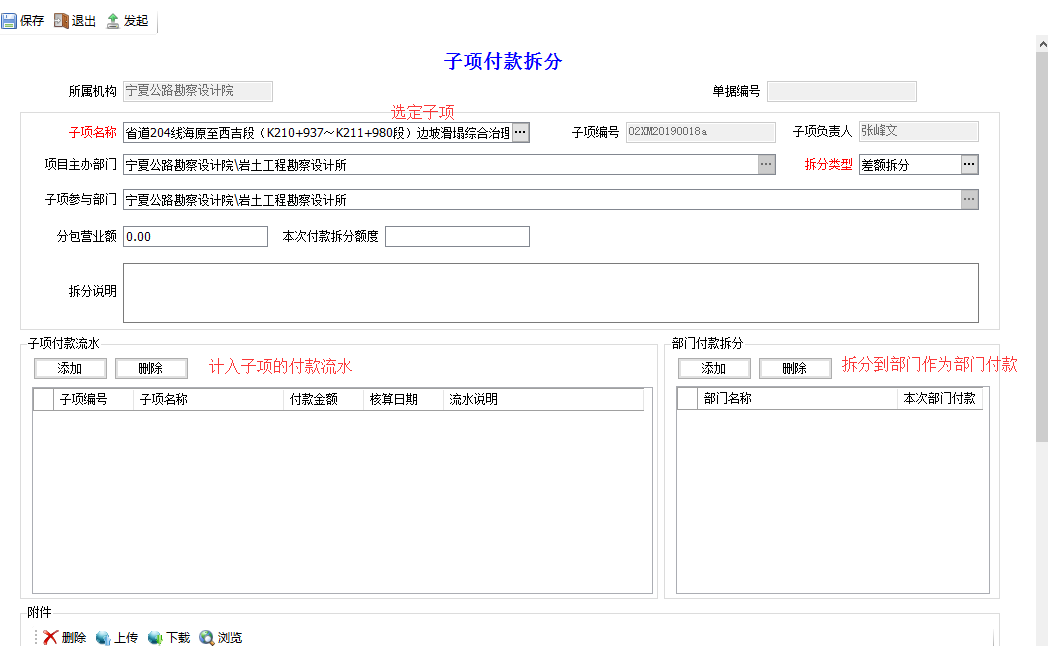1048x646 pixels.
Task: Click the 上传 upload attachment icon
Action: (x=103, y=637)
